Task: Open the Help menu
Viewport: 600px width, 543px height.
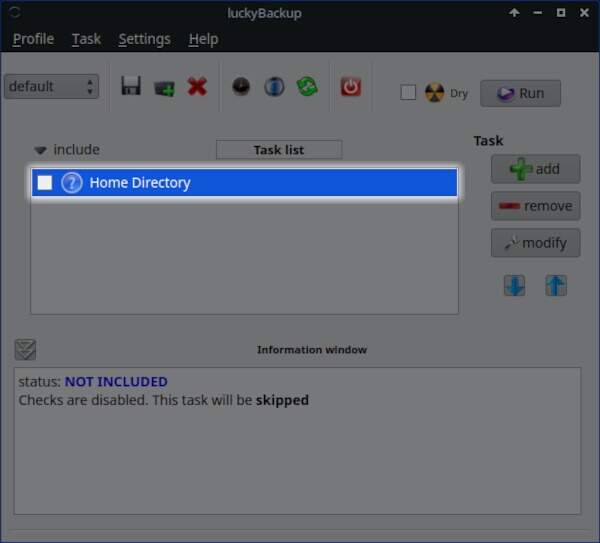Action: tap(204, 39)
